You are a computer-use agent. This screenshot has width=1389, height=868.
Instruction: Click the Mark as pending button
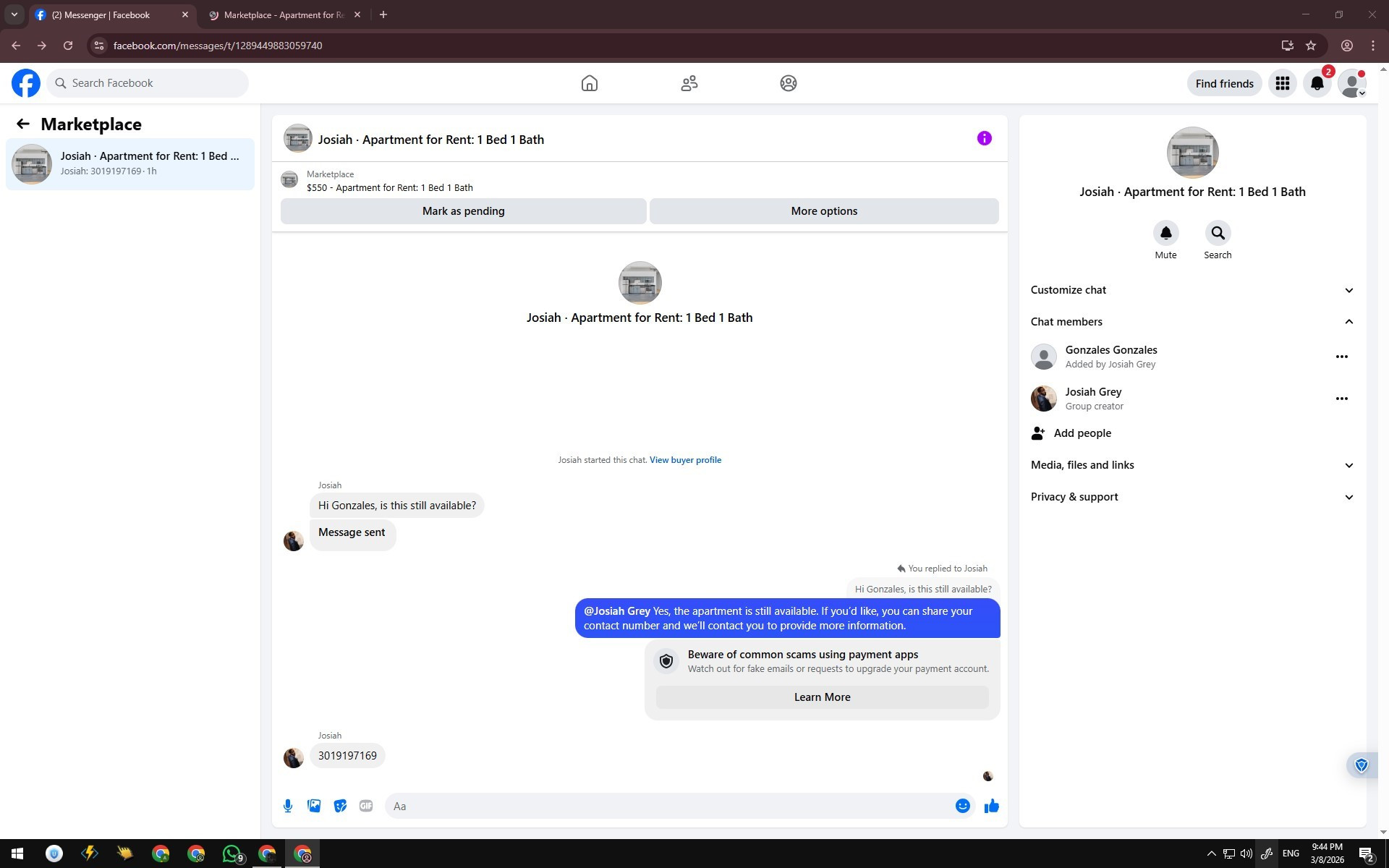[463, 211]
